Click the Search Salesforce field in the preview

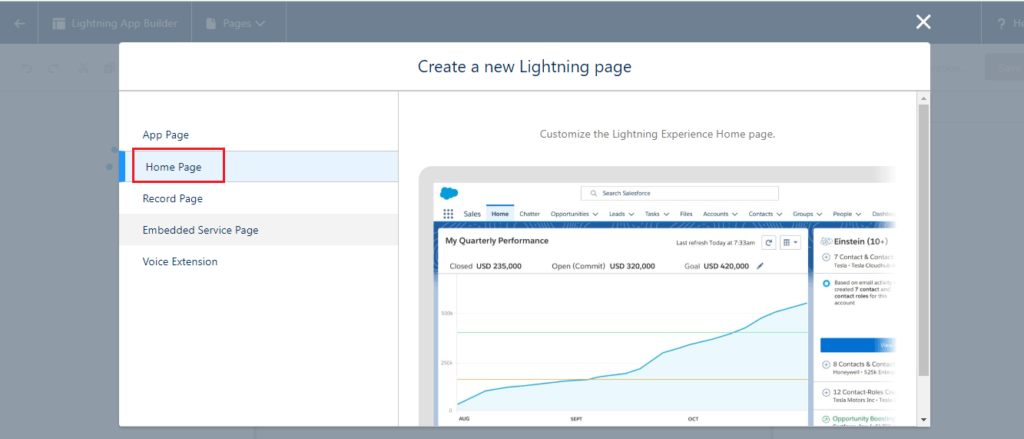680,193
